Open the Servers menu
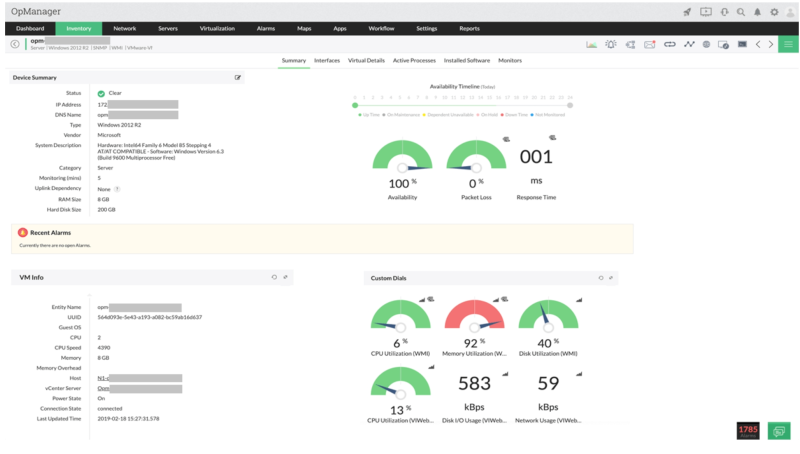Viewport: 800px width, 454px height. click(x=168, y=29)
